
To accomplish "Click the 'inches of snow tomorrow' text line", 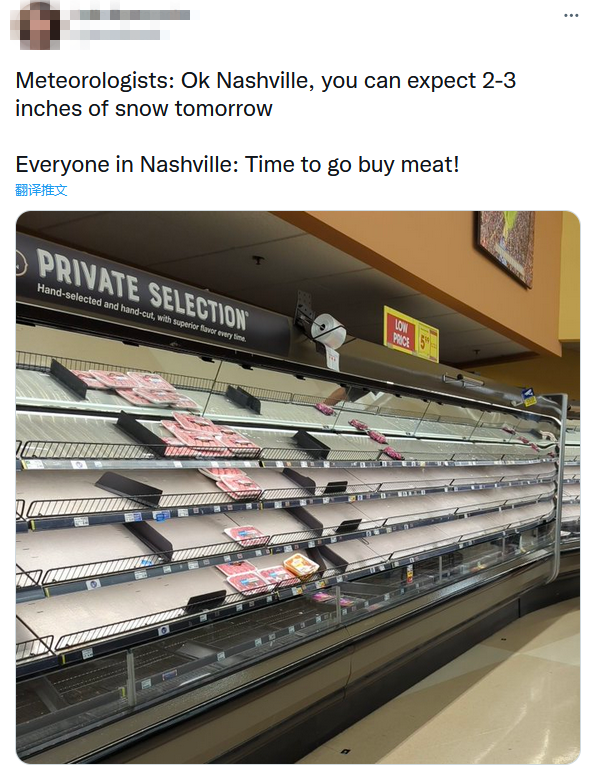I will pyautogui.click(x=143, y=108).
